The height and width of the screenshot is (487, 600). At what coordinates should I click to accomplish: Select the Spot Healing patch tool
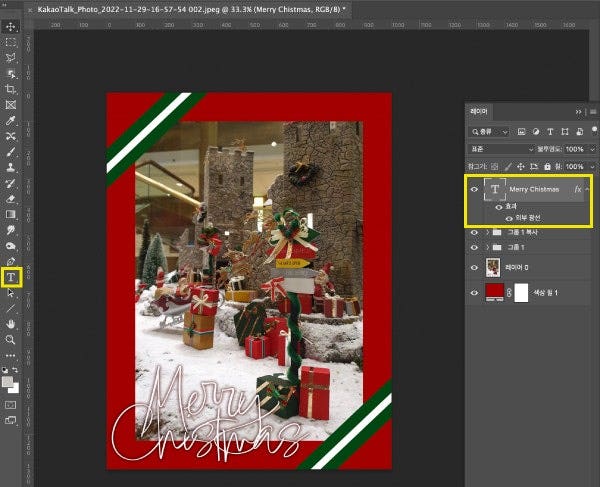11,136
